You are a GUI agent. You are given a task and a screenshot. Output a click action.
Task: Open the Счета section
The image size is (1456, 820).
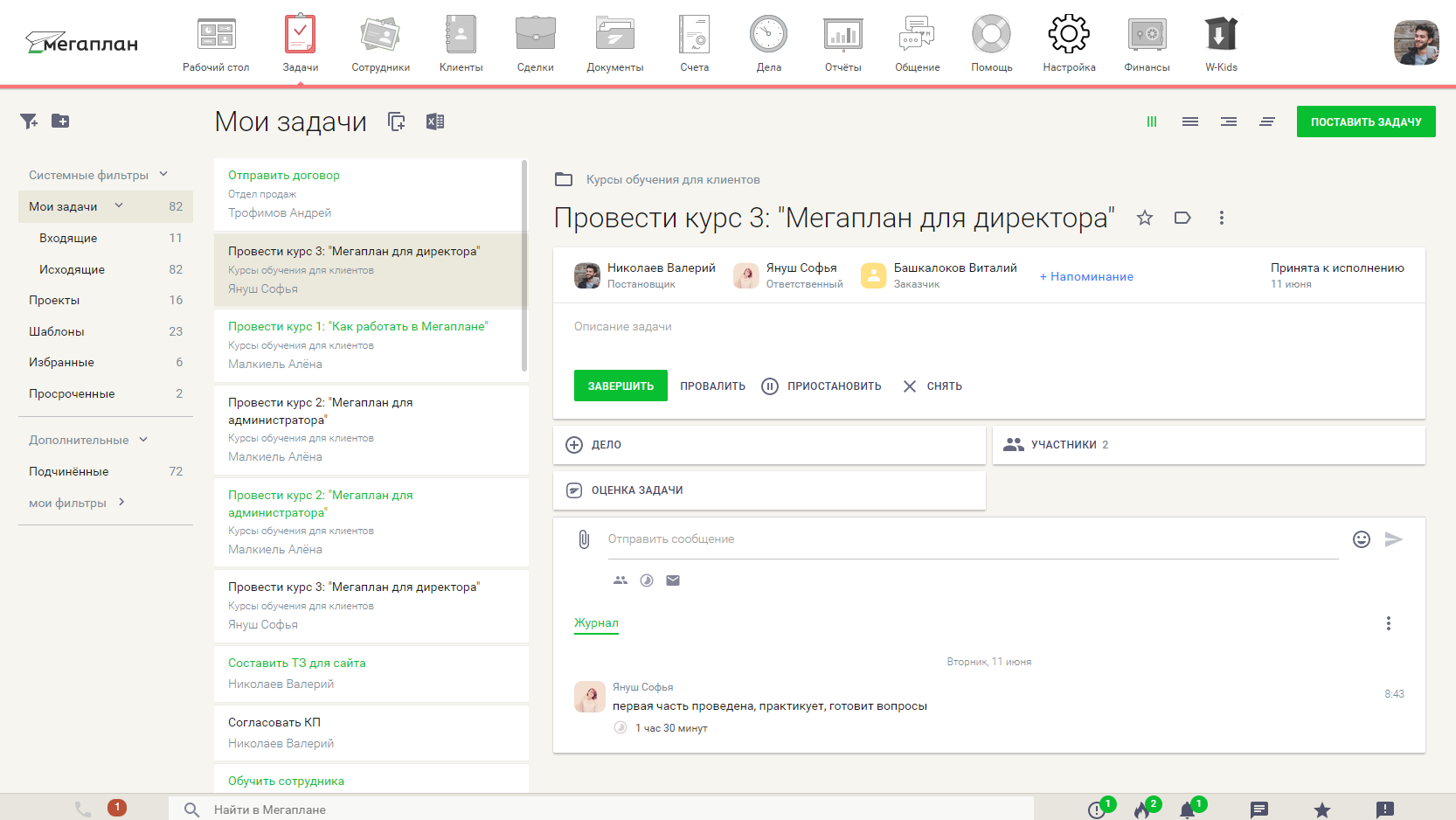[695, 44]
